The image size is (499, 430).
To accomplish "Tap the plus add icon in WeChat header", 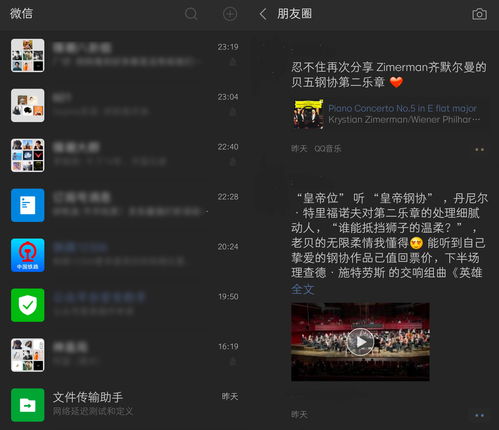I will [x=230, y=14].
